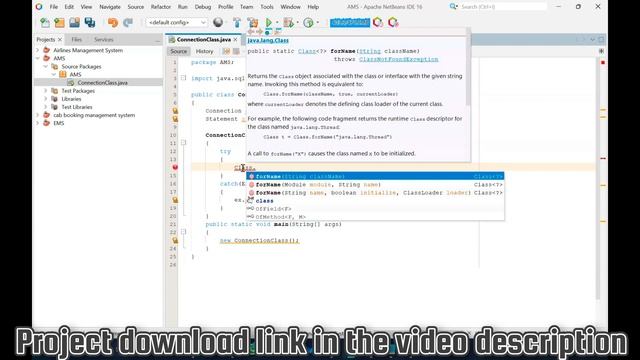Viewport: 640px width, 360px height.
Task: Click the Search (Ctrl+I) input field
Action: point(503,7)
